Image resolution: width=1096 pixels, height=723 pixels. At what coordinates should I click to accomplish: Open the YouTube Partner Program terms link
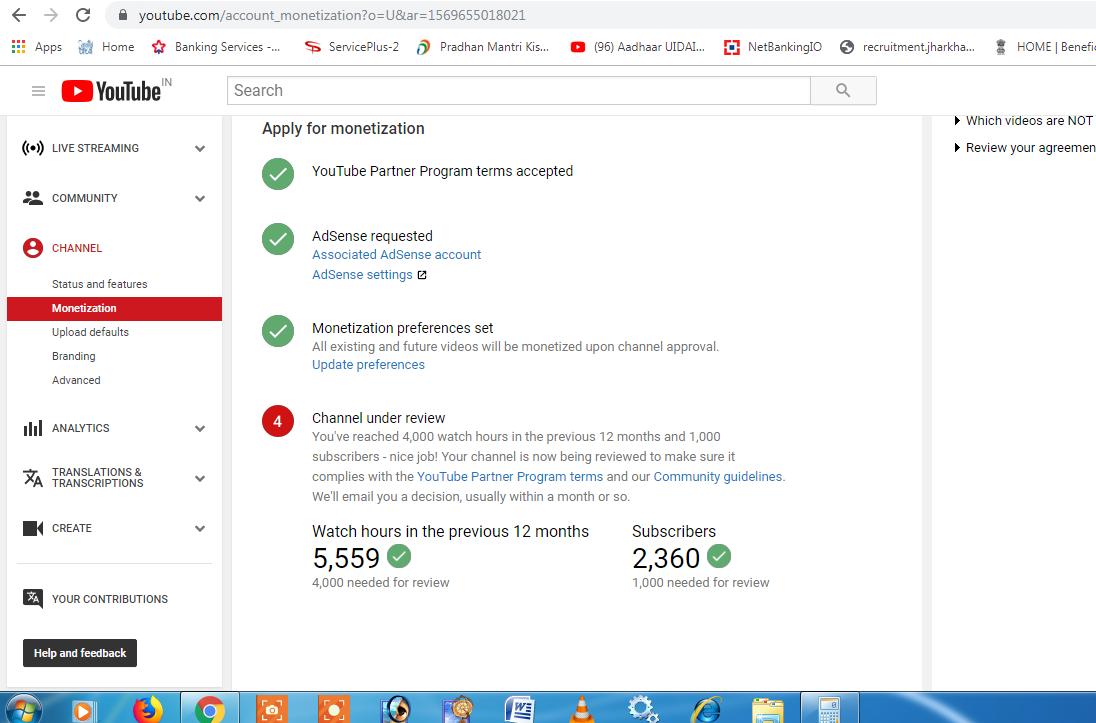pos(510,476)
